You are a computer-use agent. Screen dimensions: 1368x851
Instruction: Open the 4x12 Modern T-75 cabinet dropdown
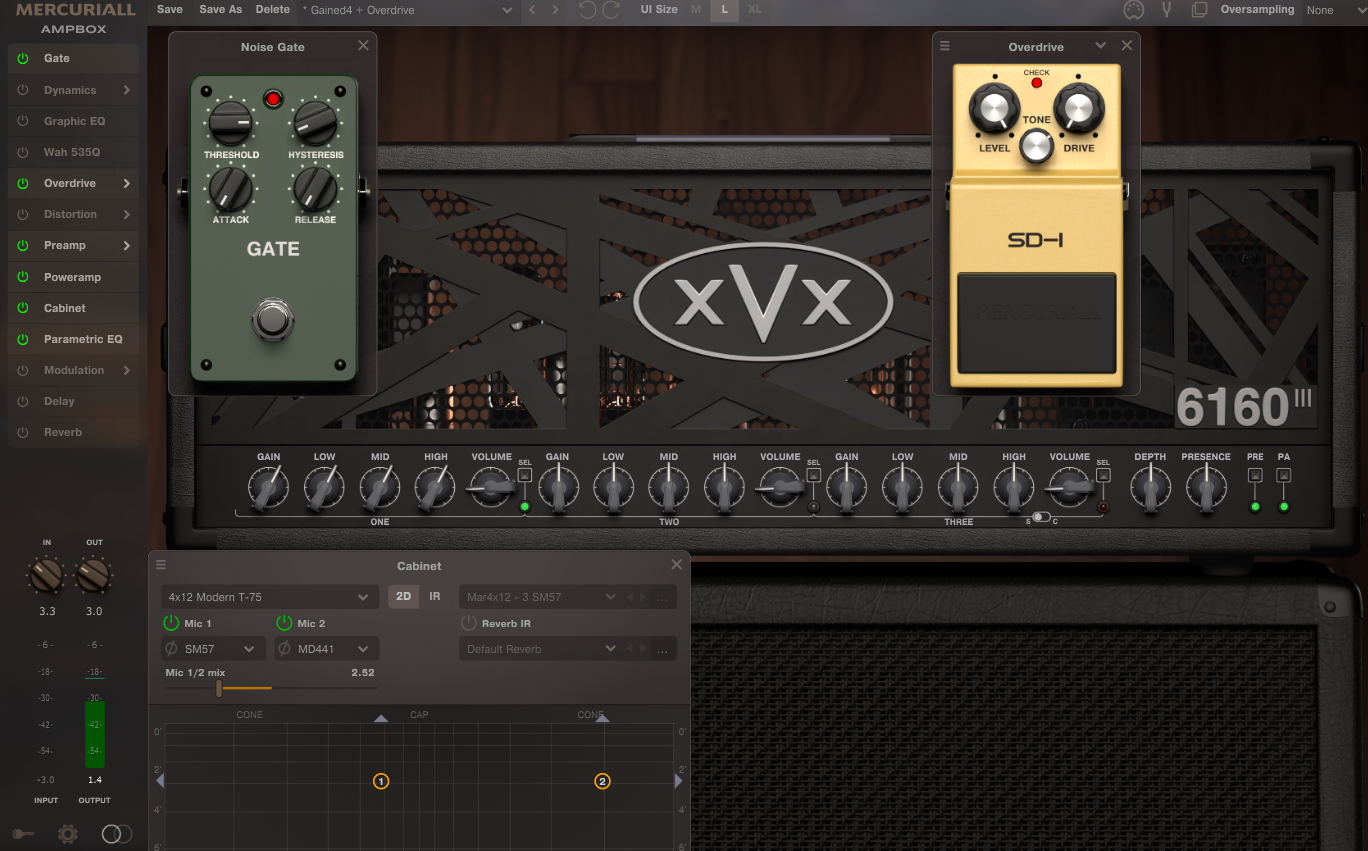click(270, 597)
